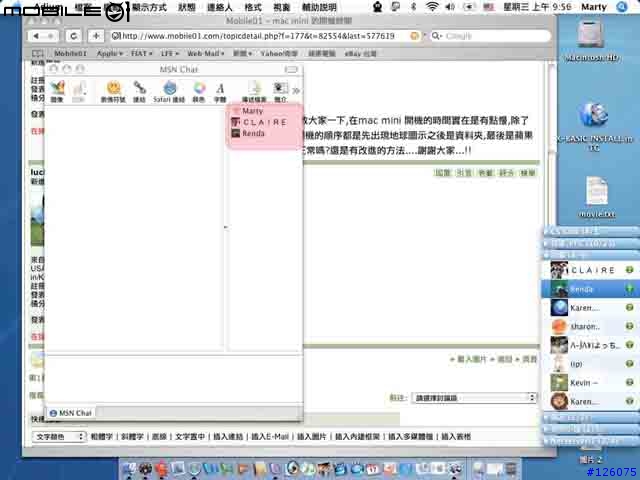The image size is (640, 480).
Task: Expand the Web Mail bookmarks folder
Action: click(x=206, y=53)
